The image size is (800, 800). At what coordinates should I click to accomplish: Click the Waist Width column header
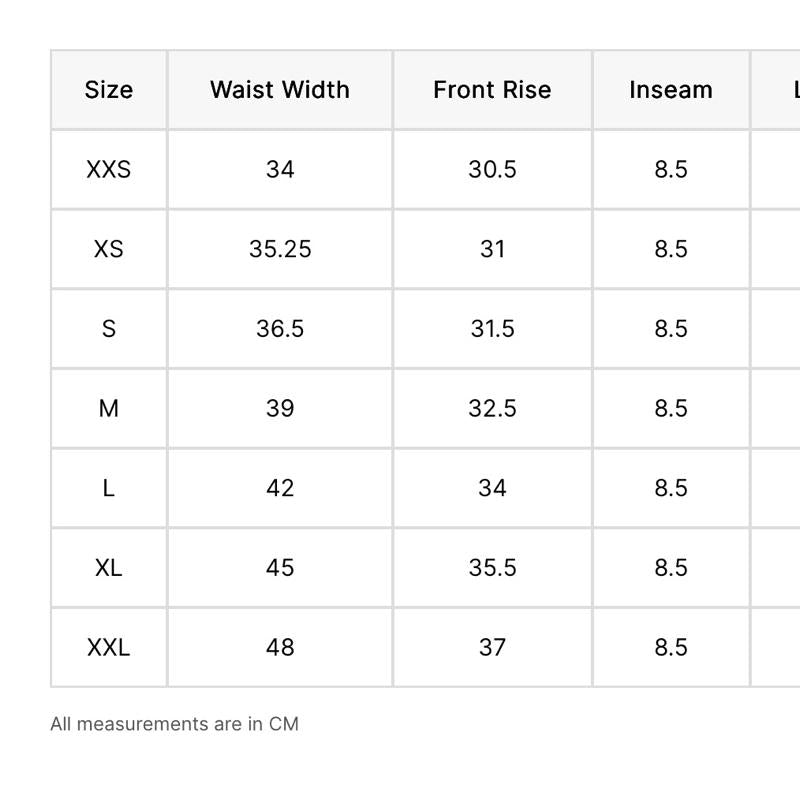tap(280, 90)
